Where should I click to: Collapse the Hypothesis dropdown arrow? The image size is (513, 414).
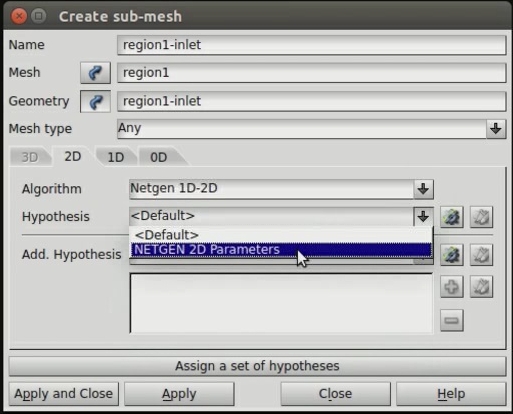click(x=423, y=217)
